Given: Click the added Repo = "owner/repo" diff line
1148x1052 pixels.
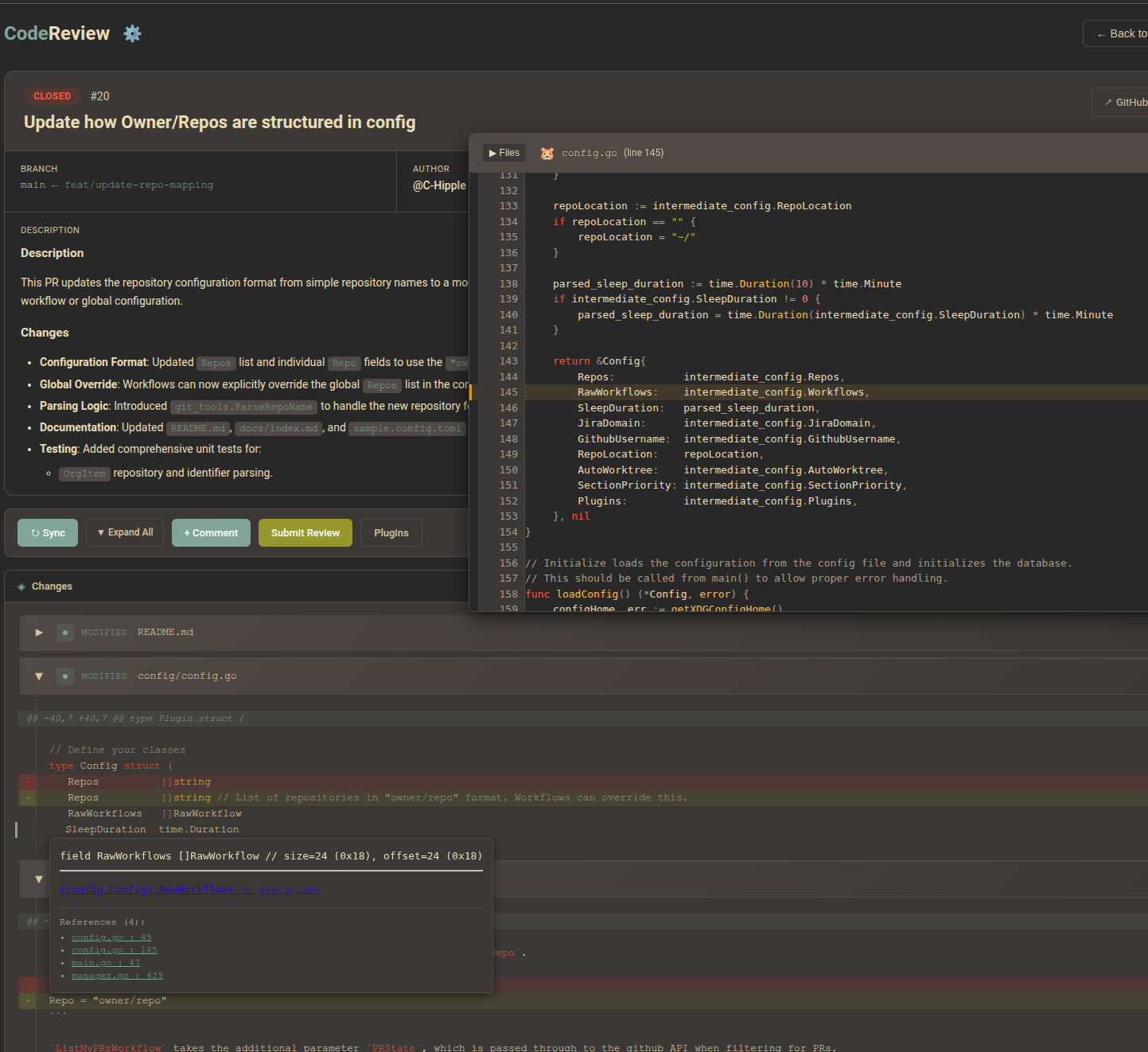Looking at the screenshot, I should pyautogui.click(x=584, y=1001).
